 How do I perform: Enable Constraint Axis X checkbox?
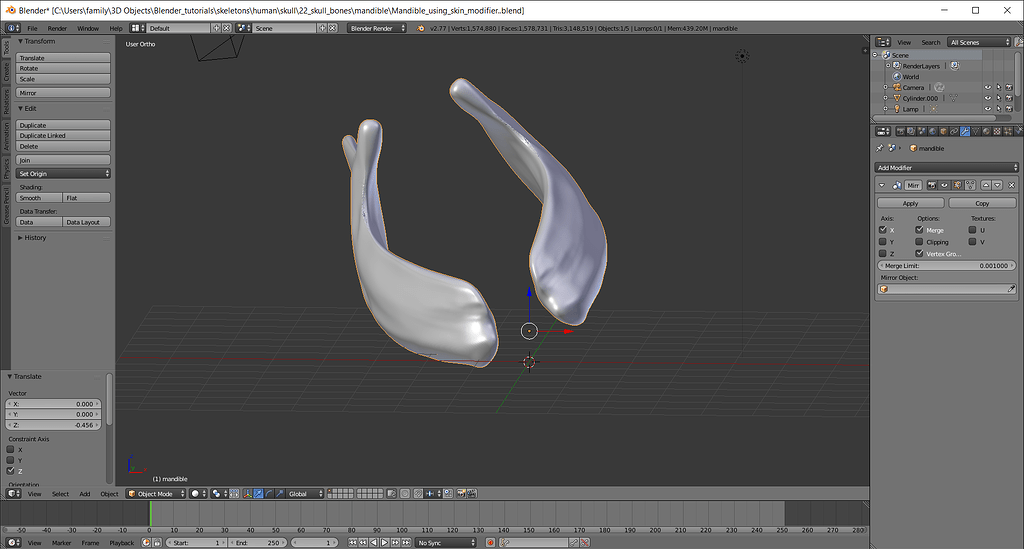tap(10, 449)
